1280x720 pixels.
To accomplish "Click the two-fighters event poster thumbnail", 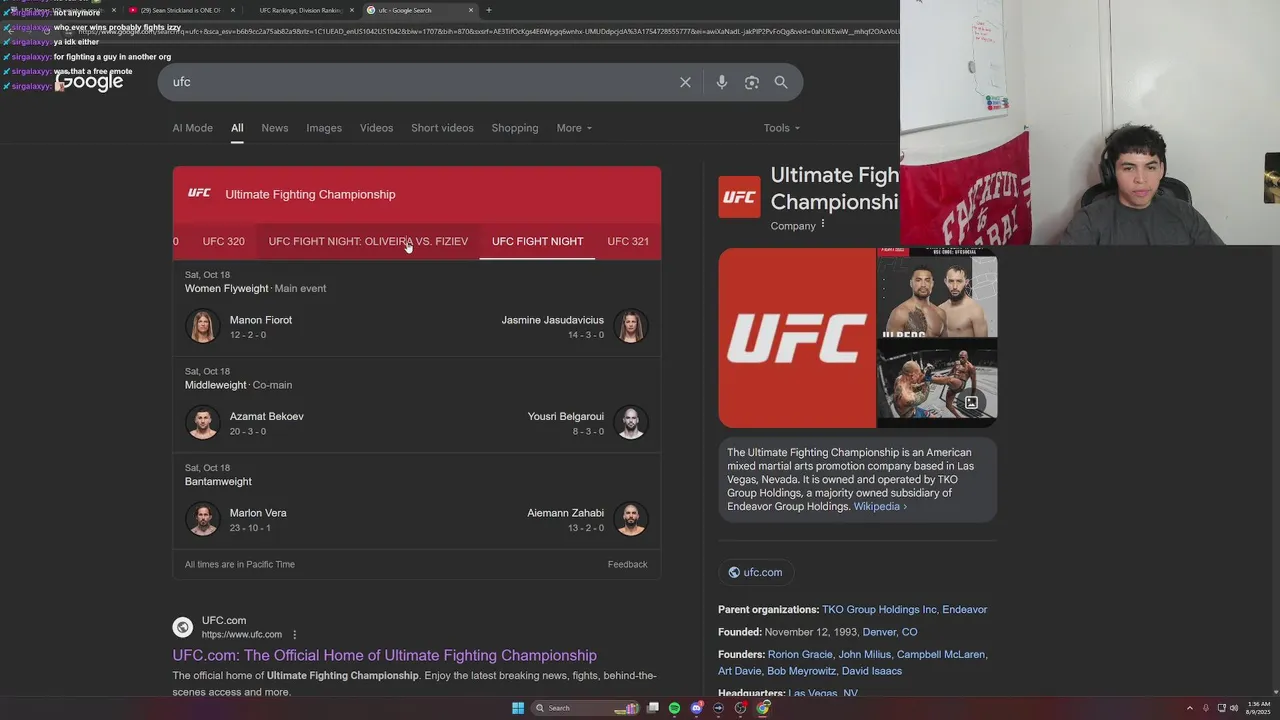I will click(937, 292).
